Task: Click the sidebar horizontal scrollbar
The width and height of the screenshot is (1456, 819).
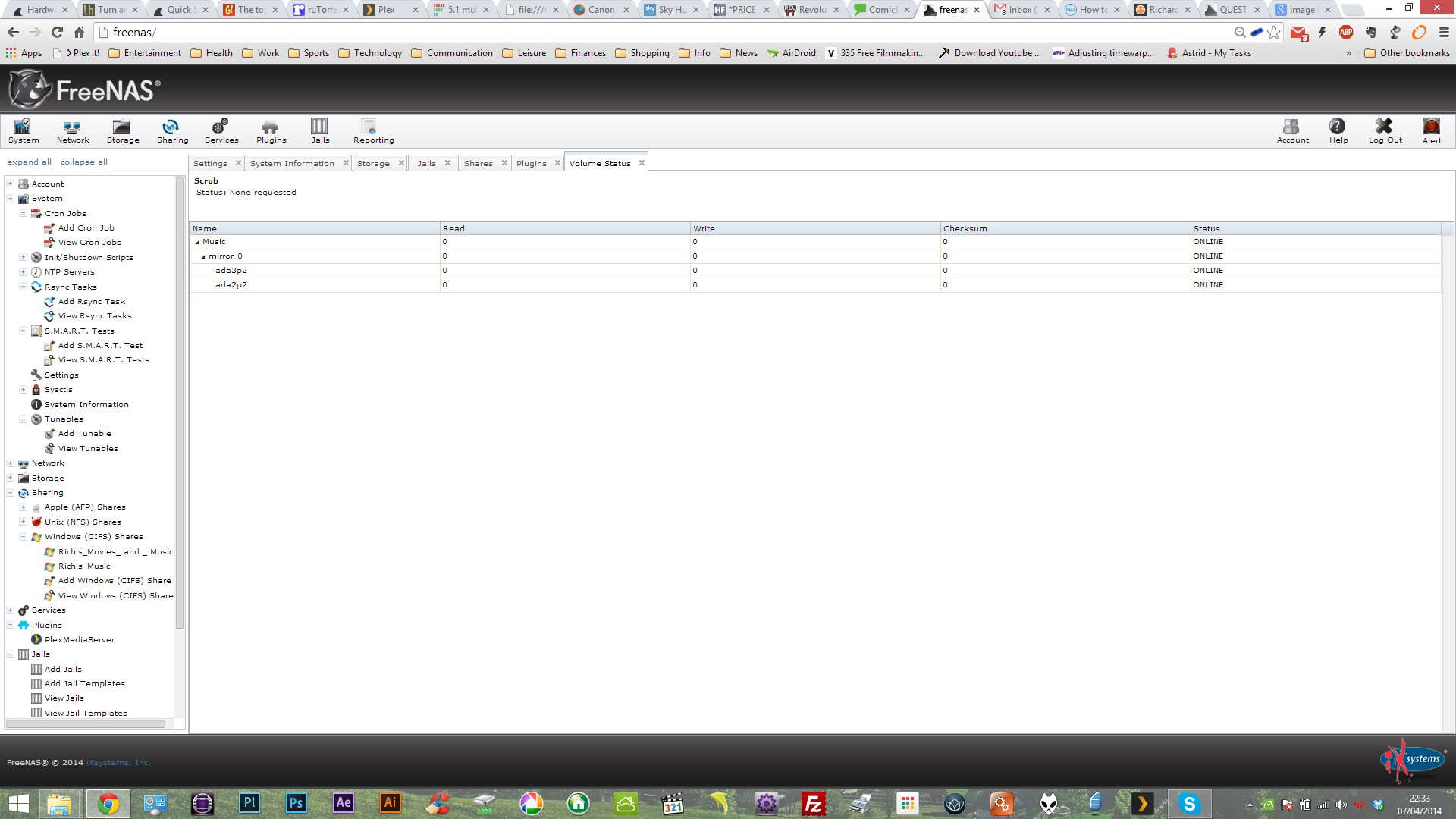Action: (86, 724)
